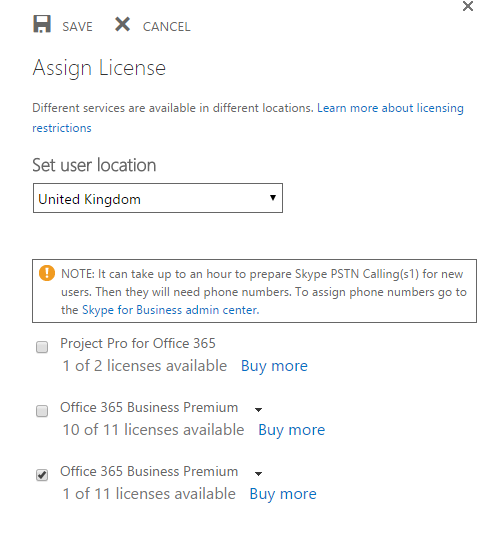This screenshot has height=543, width=480.
Task: Uncheck the second Office 365 Business Premium box
Action: pyautogui.click(x=42, y=475)
